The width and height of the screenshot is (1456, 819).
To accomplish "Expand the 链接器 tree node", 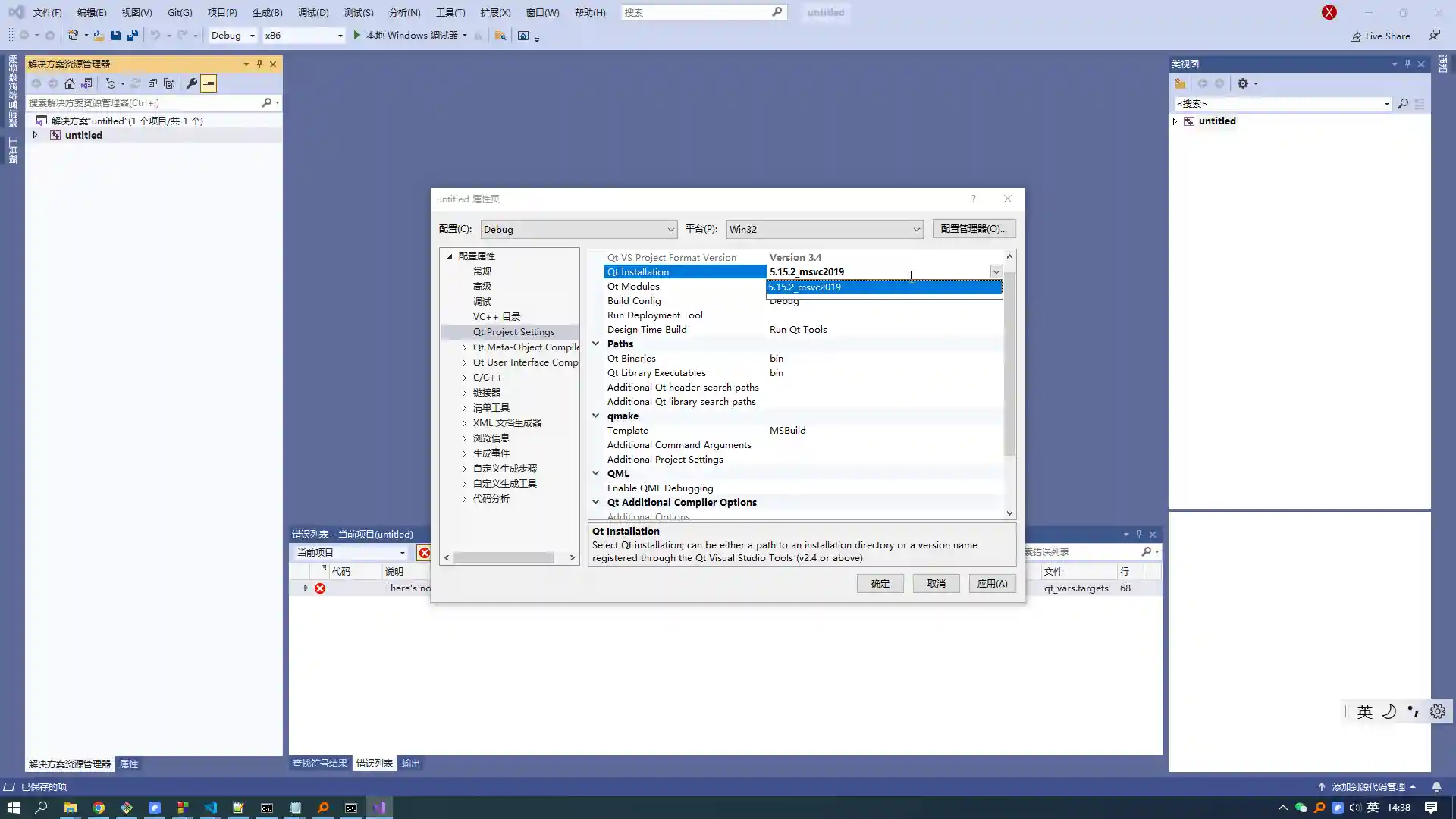I will [464, 393].
